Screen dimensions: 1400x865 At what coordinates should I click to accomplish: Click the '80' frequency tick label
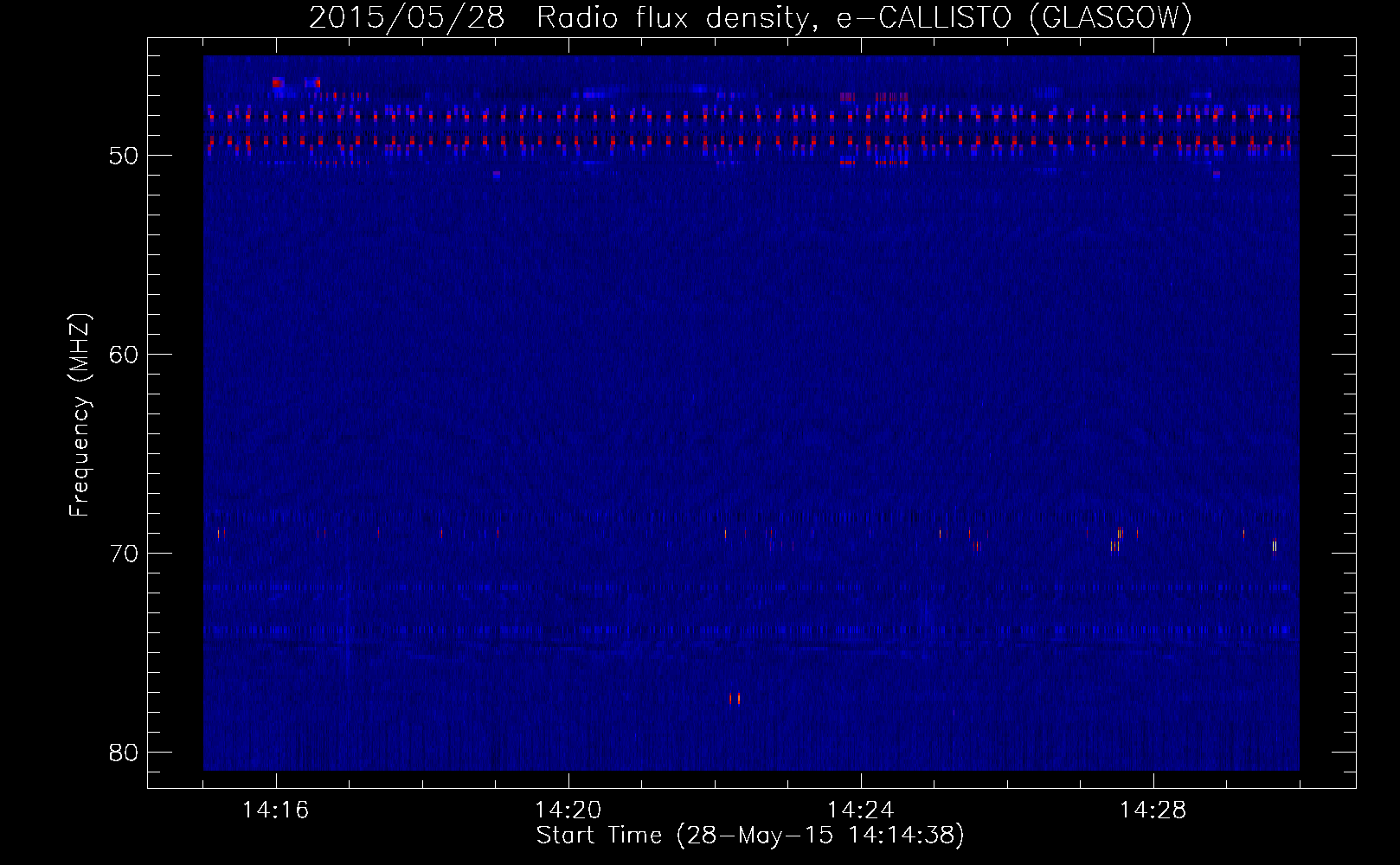124,753
